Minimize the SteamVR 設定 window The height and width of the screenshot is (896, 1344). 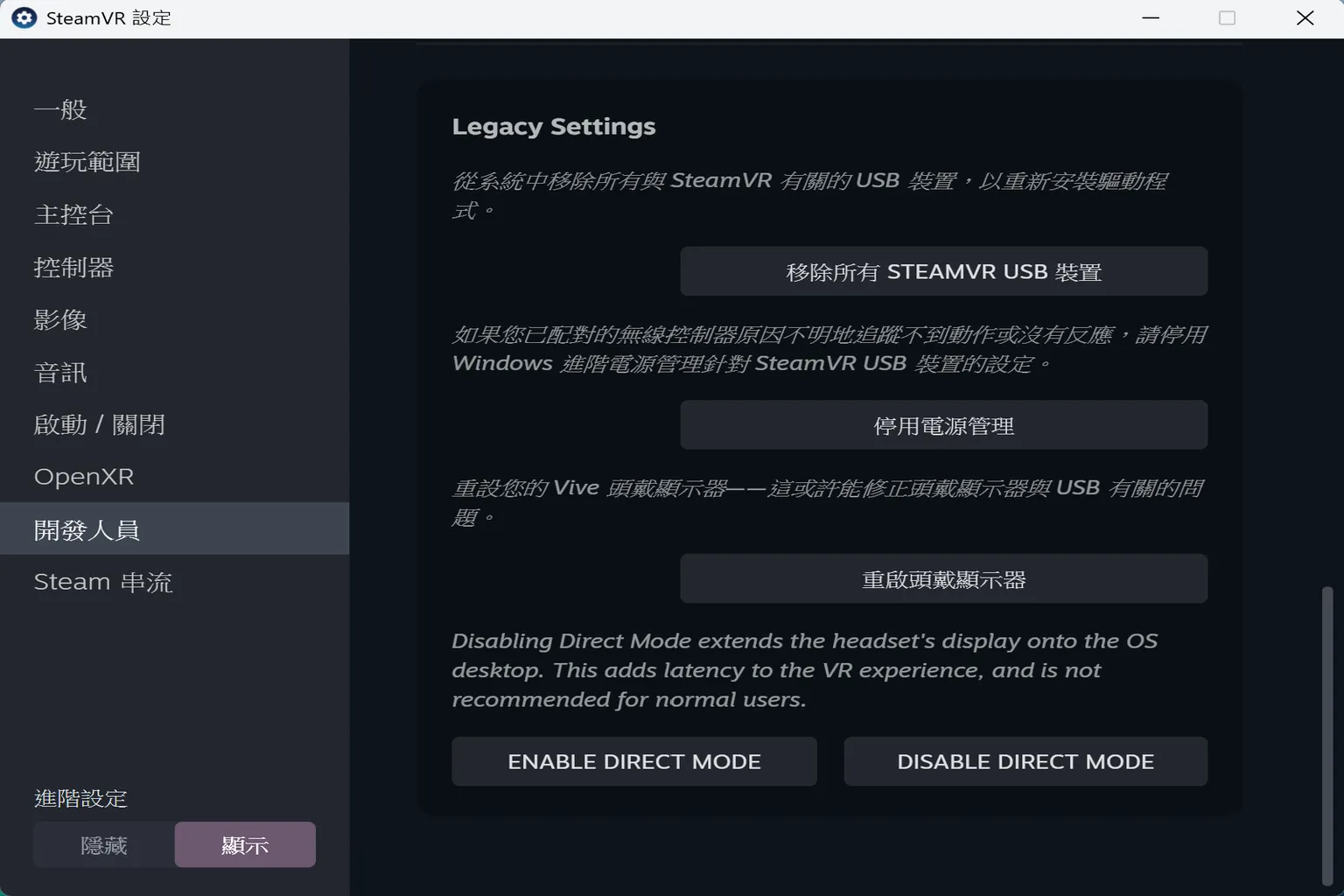(x=1150, y=17)
